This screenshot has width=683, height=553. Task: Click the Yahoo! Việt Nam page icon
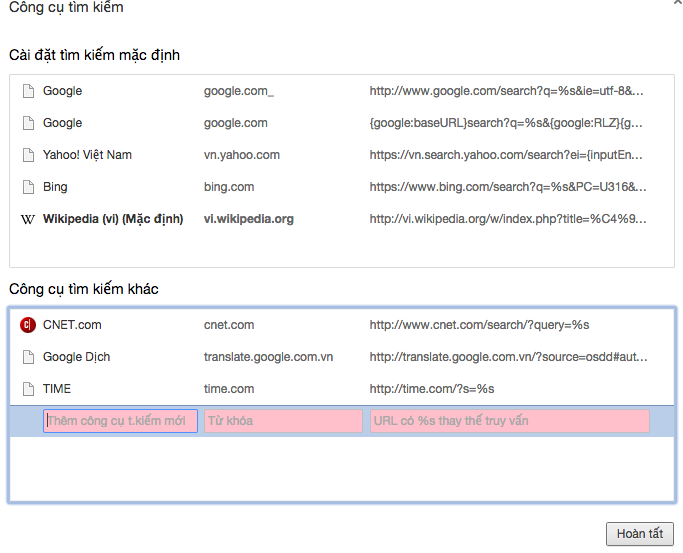pyautogui.click(x=28, y=155)
